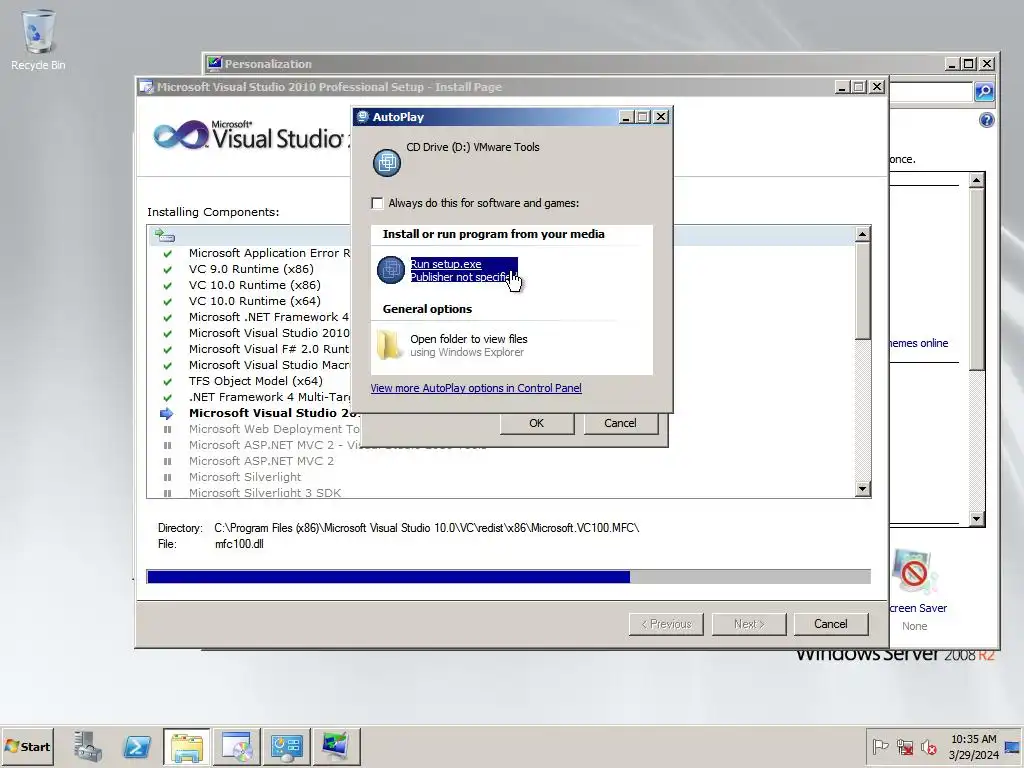Click the themes online link
The height and width of the screenshot is (768, 1024).
click(918, 343)
